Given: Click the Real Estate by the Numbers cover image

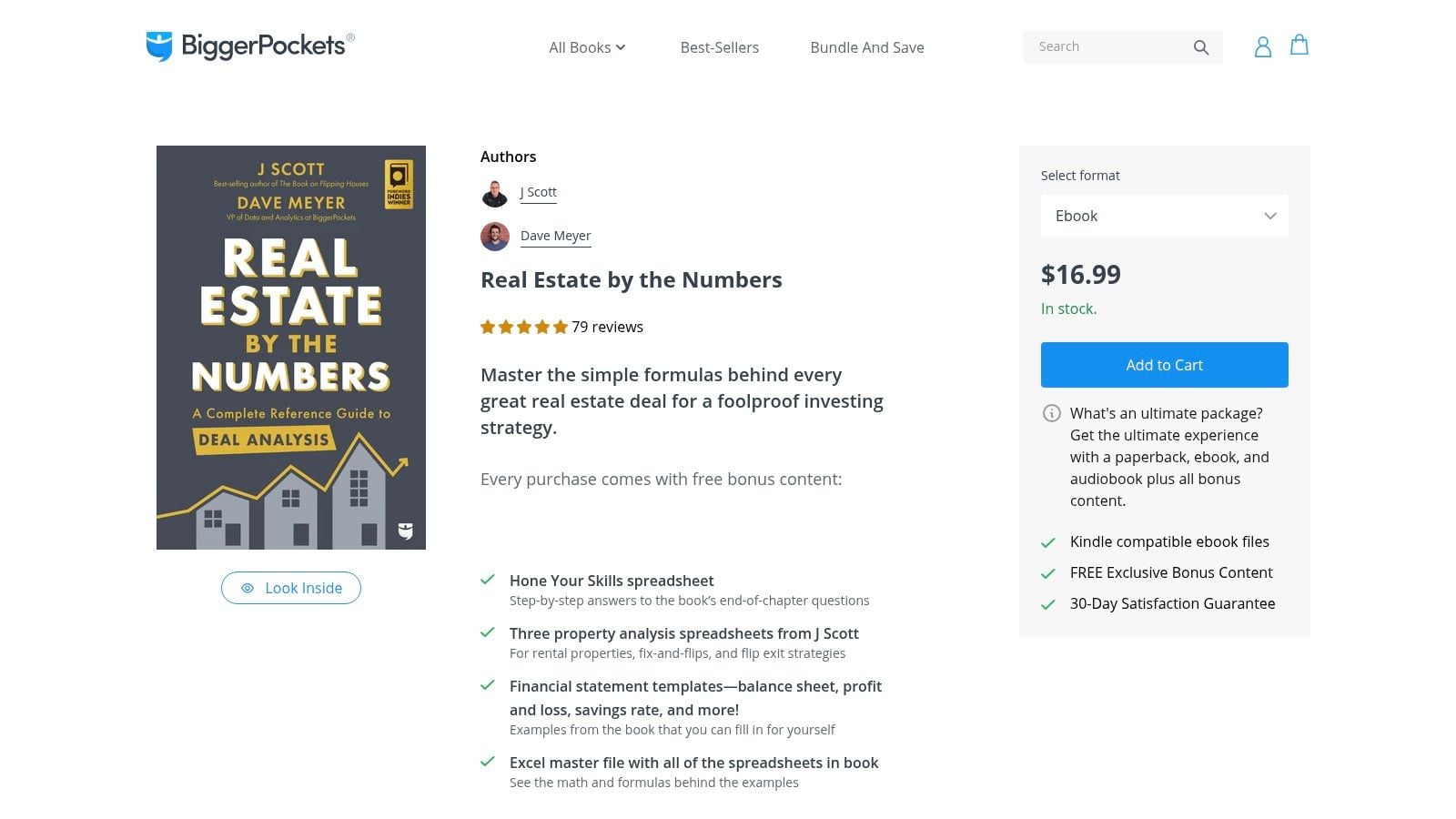Looking at the screenshot, I should point(290,348).
